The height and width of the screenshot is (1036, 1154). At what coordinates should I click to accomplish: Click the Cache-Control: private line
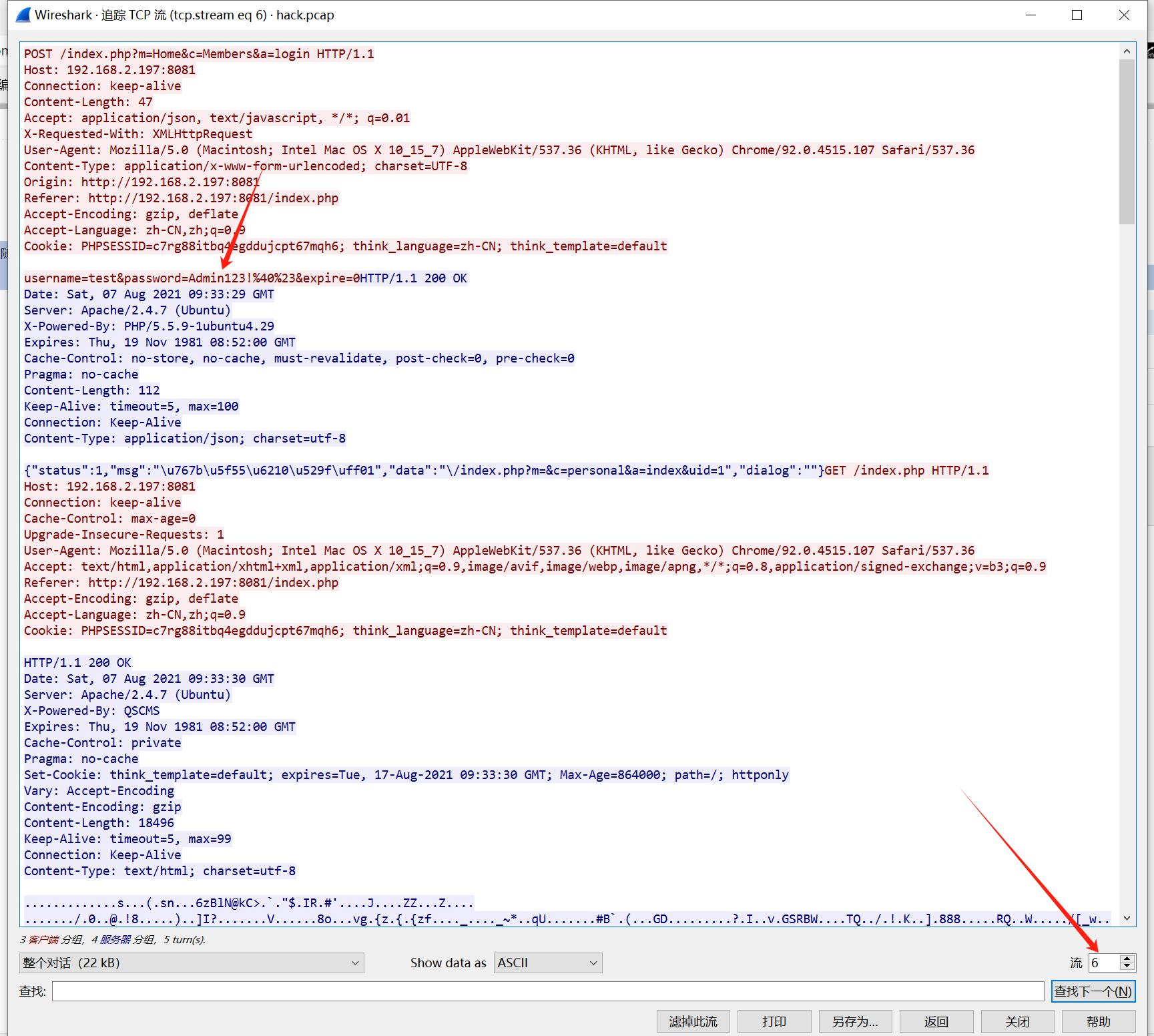point(103,743)
